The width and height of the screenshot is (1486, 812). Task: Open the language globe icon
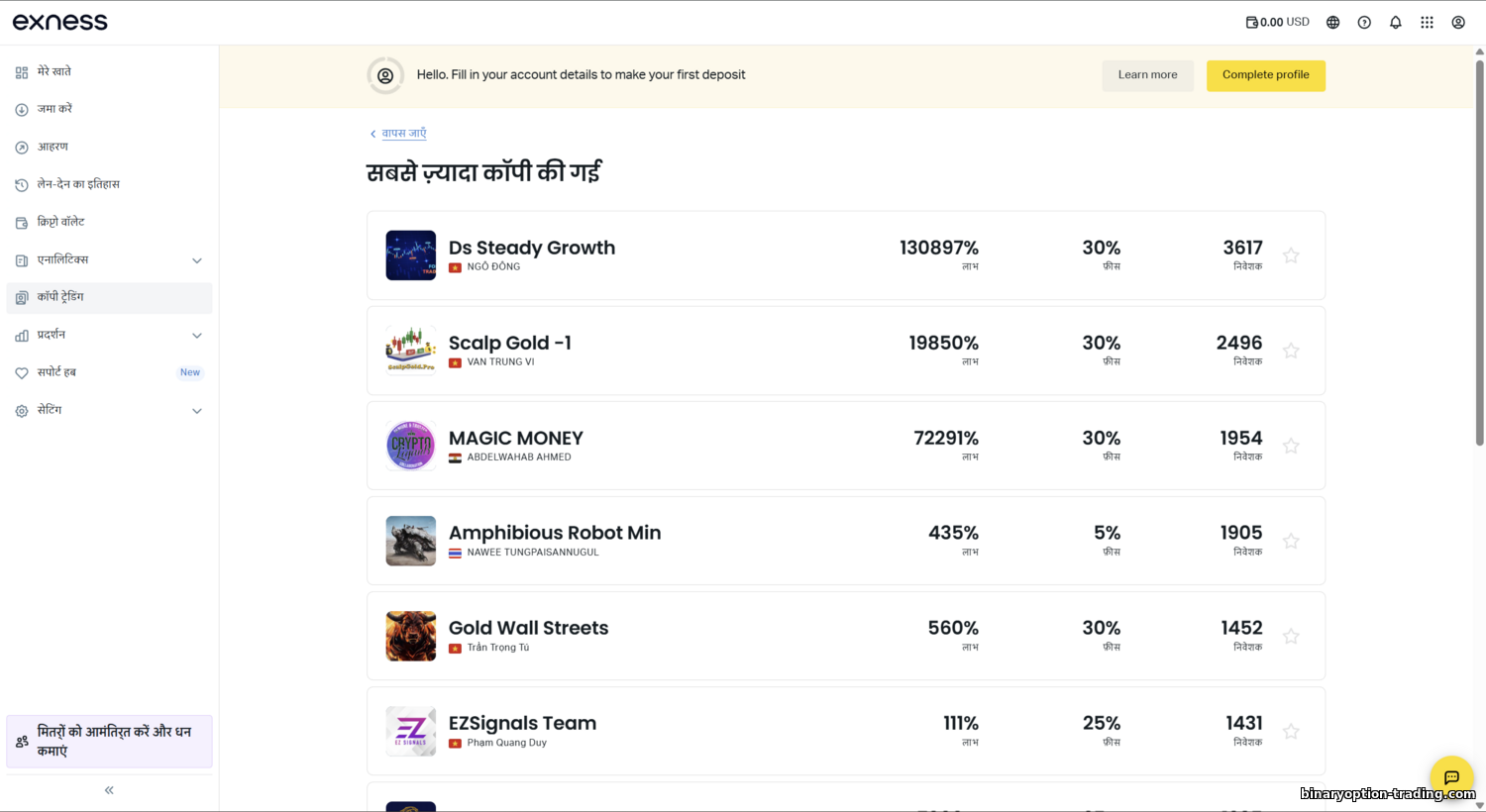tap(1332, 23)
